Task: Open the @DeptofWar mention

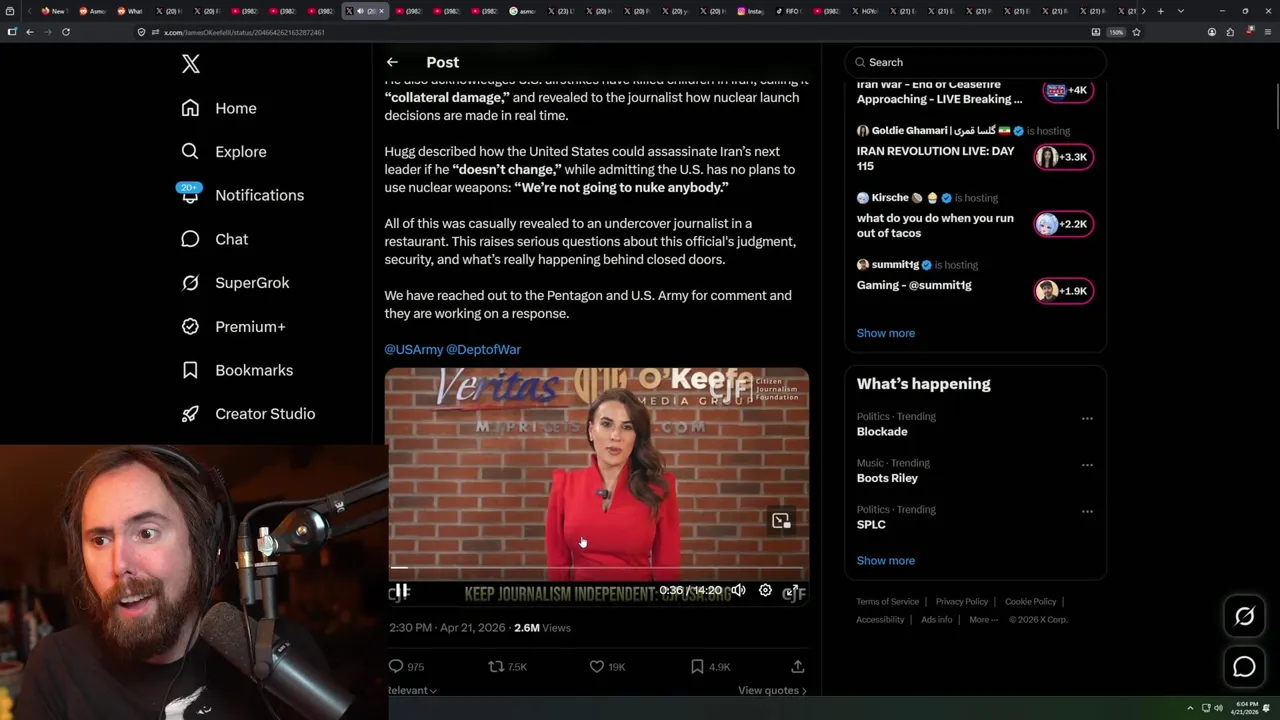Action: (483, 349)
